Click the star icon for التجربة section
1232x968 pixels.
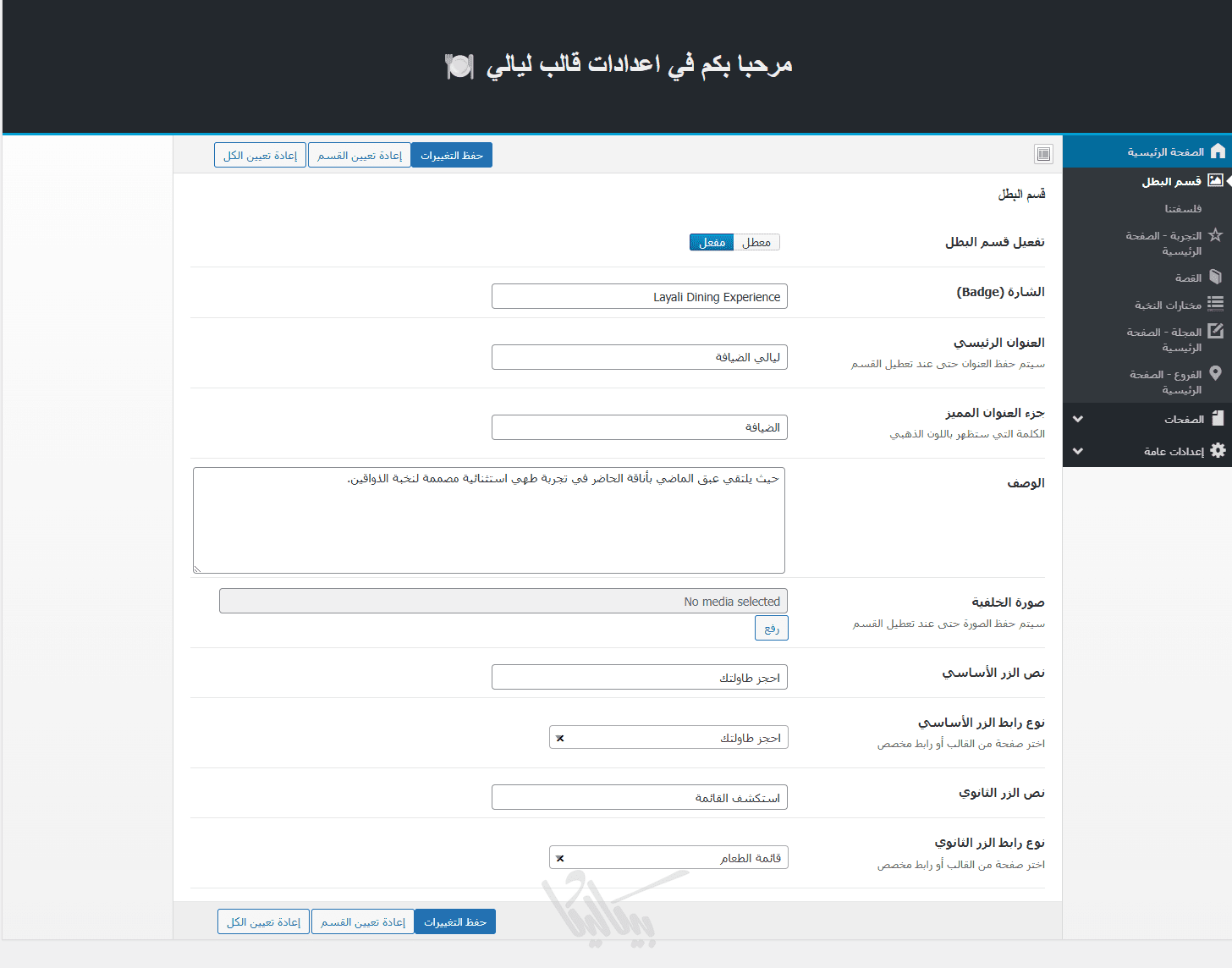coord(1215,235)
